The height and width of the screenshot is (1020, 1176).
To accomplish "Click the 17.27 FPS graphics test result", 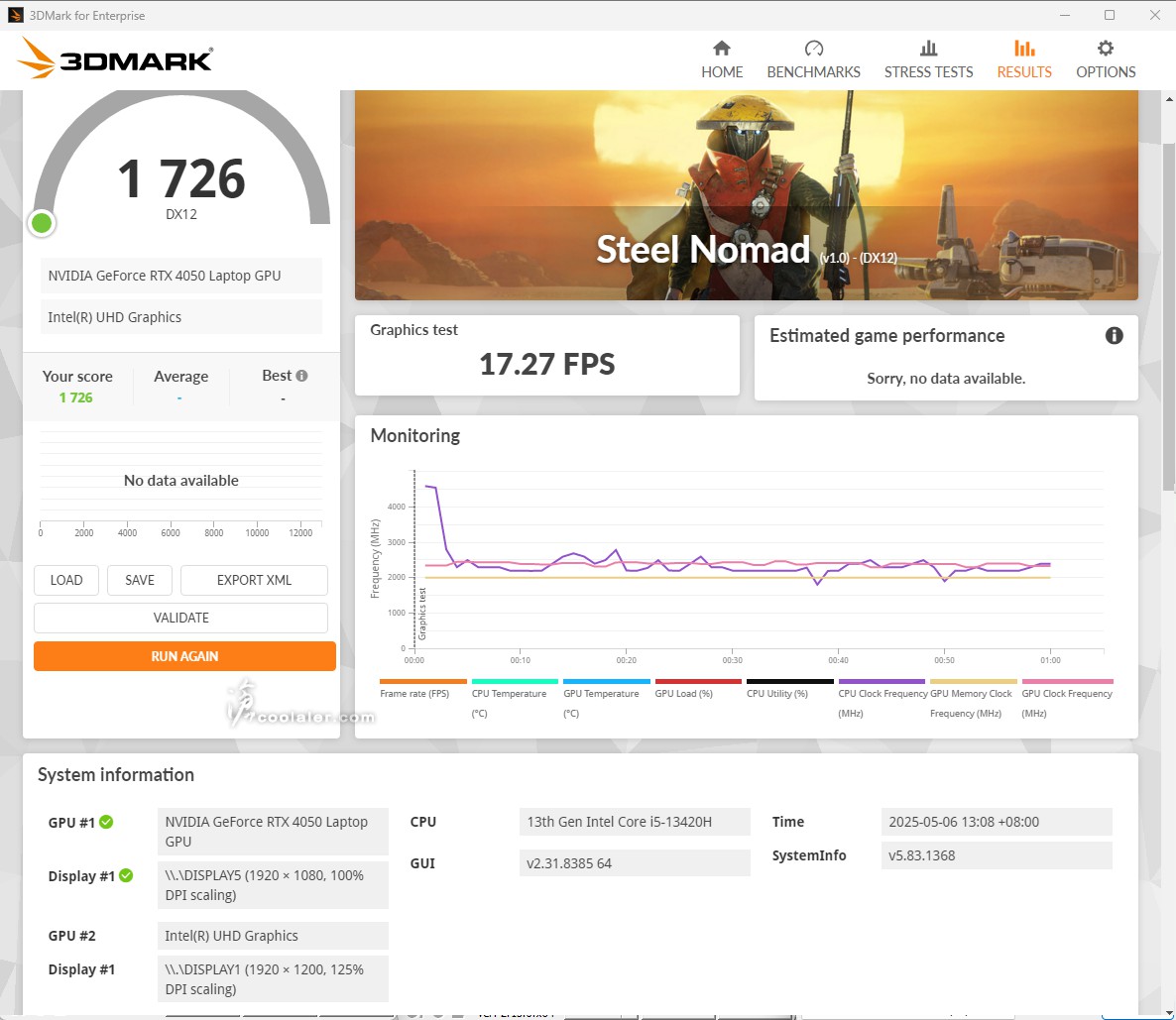I will click(x=546, y=365).
